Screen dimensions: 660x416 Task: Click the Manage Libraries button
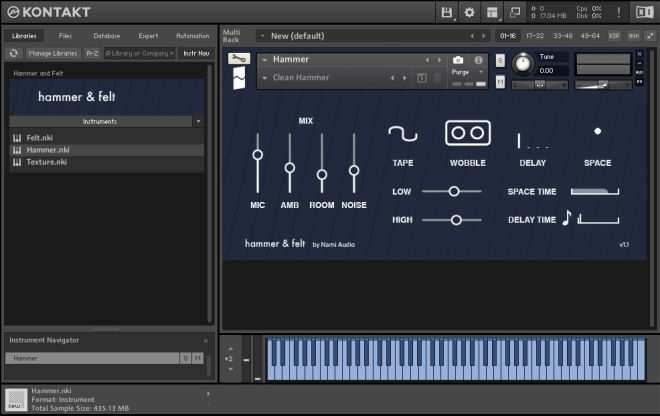[x=53, y=53]
